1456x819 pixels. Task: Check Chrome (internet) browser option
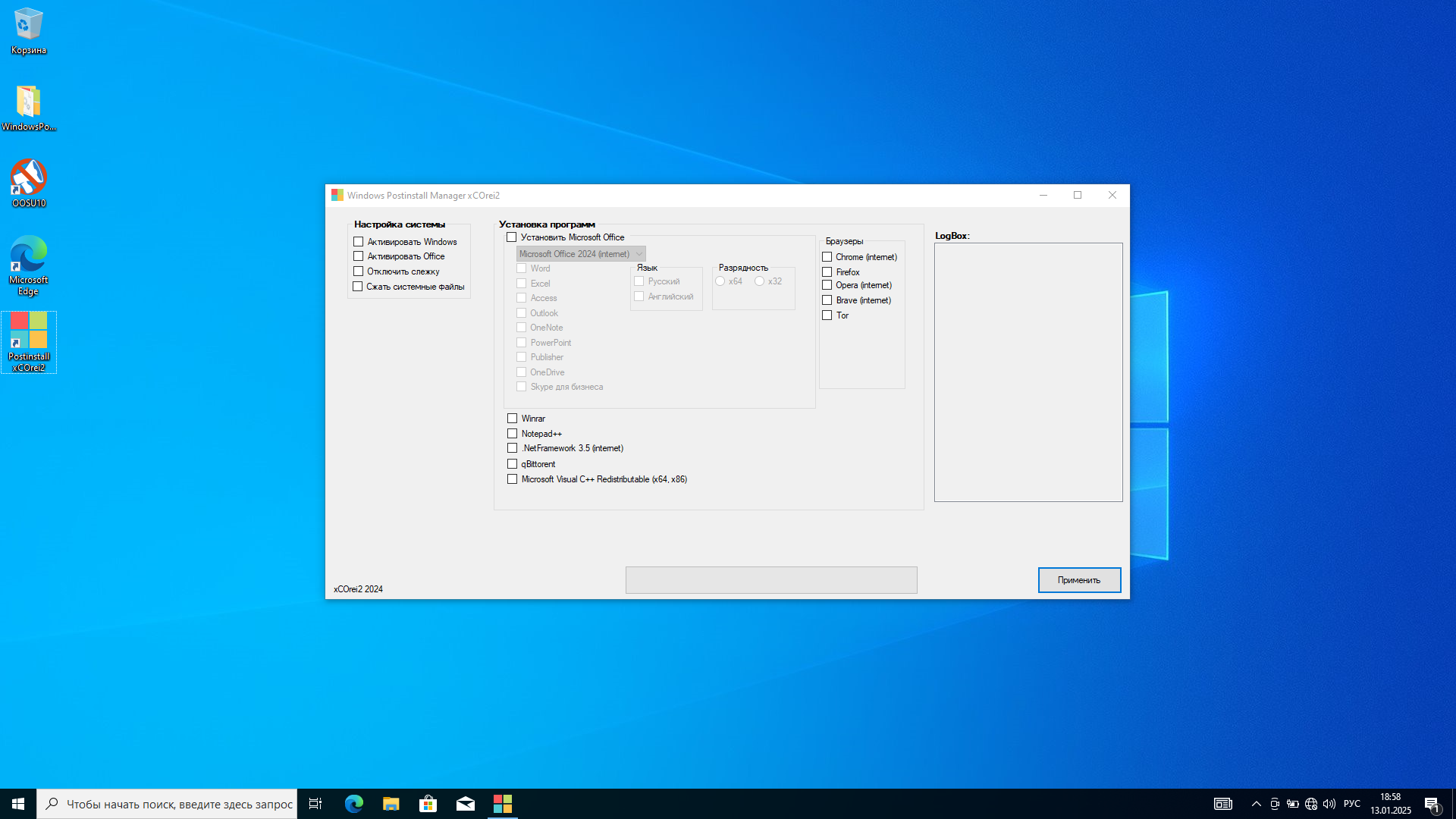tap(827, 257)
